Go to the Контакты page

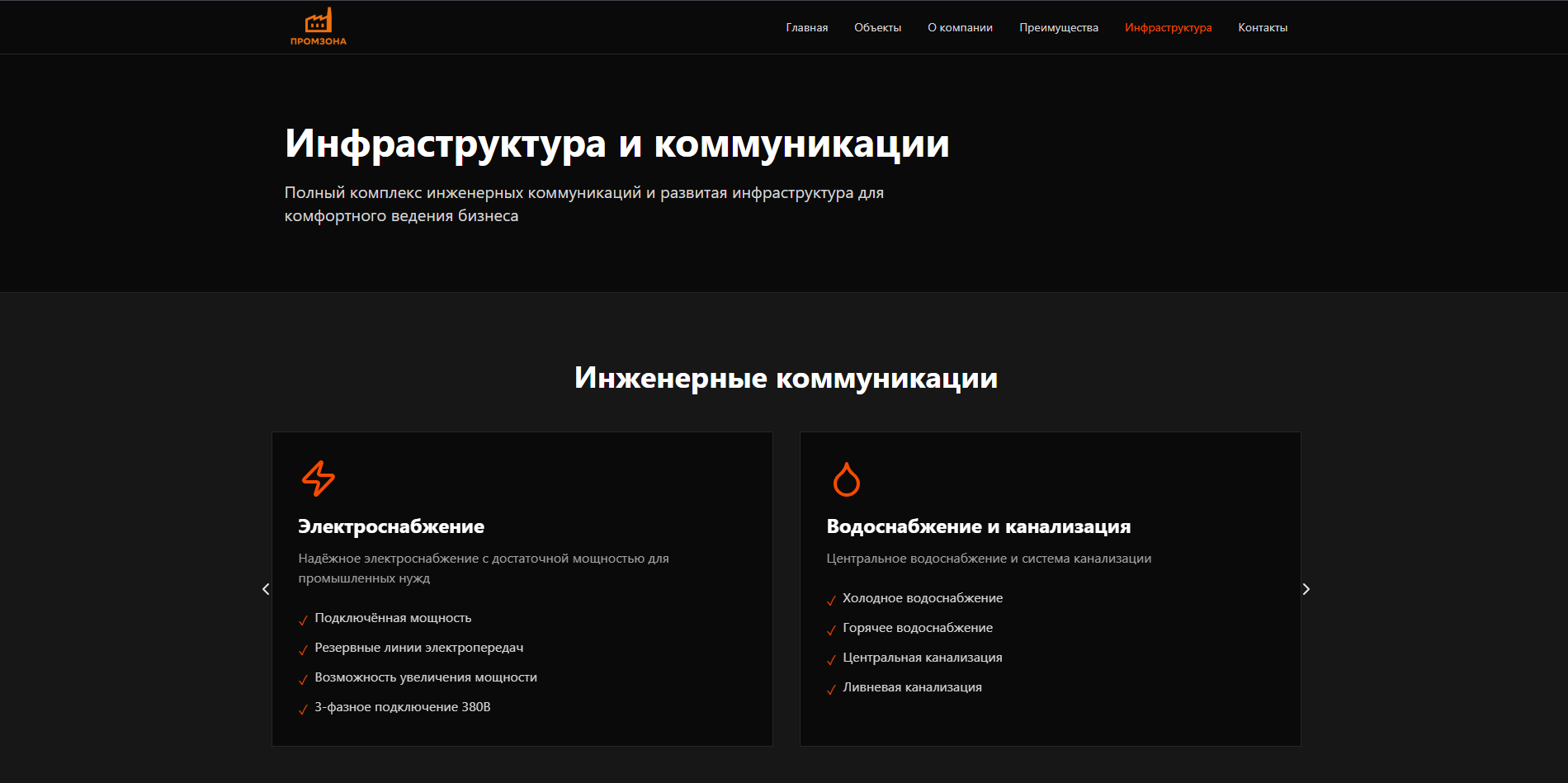click(1262, 28)
